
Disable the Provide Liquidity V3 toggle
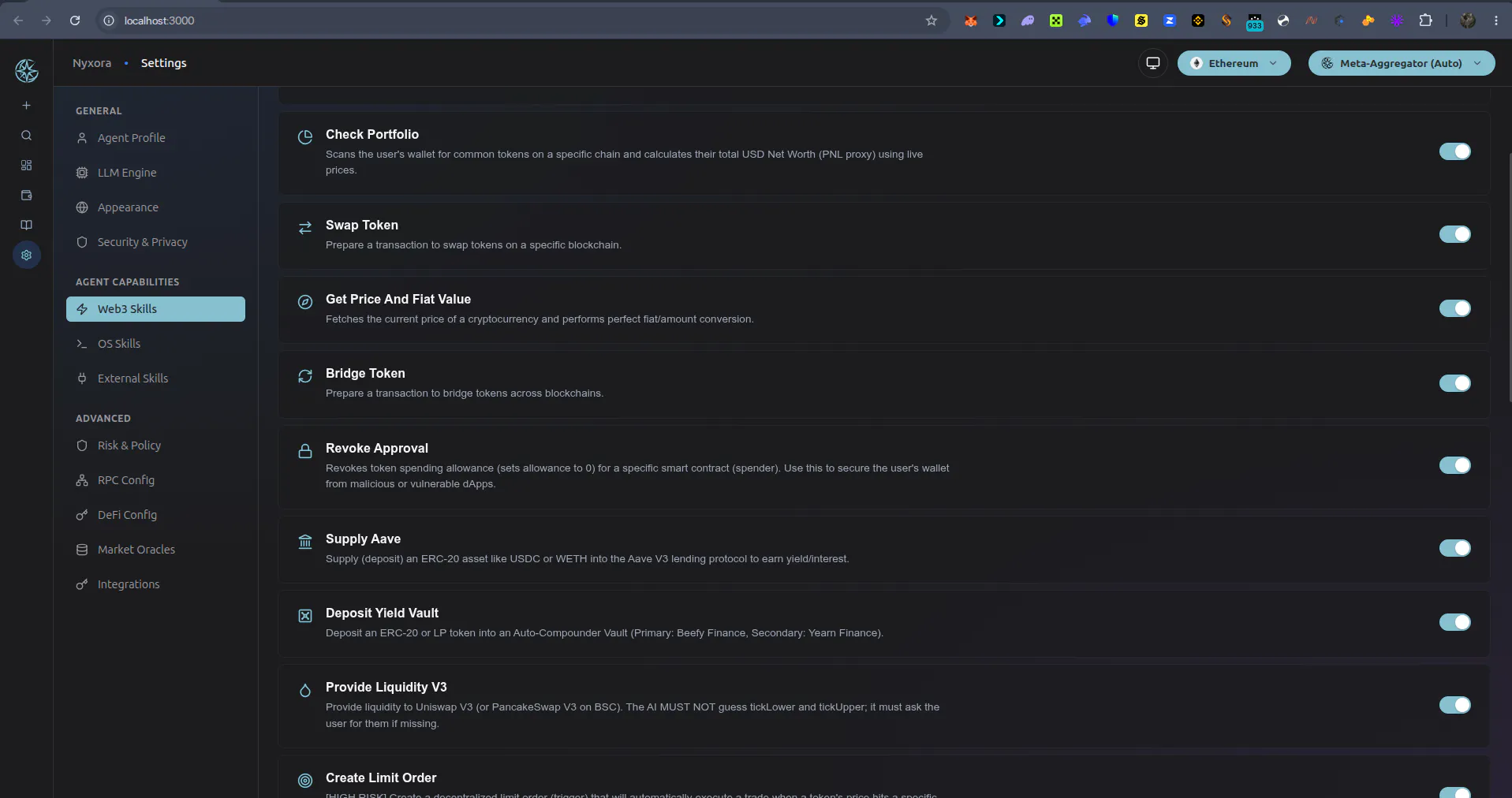[x=1454, y=705]
